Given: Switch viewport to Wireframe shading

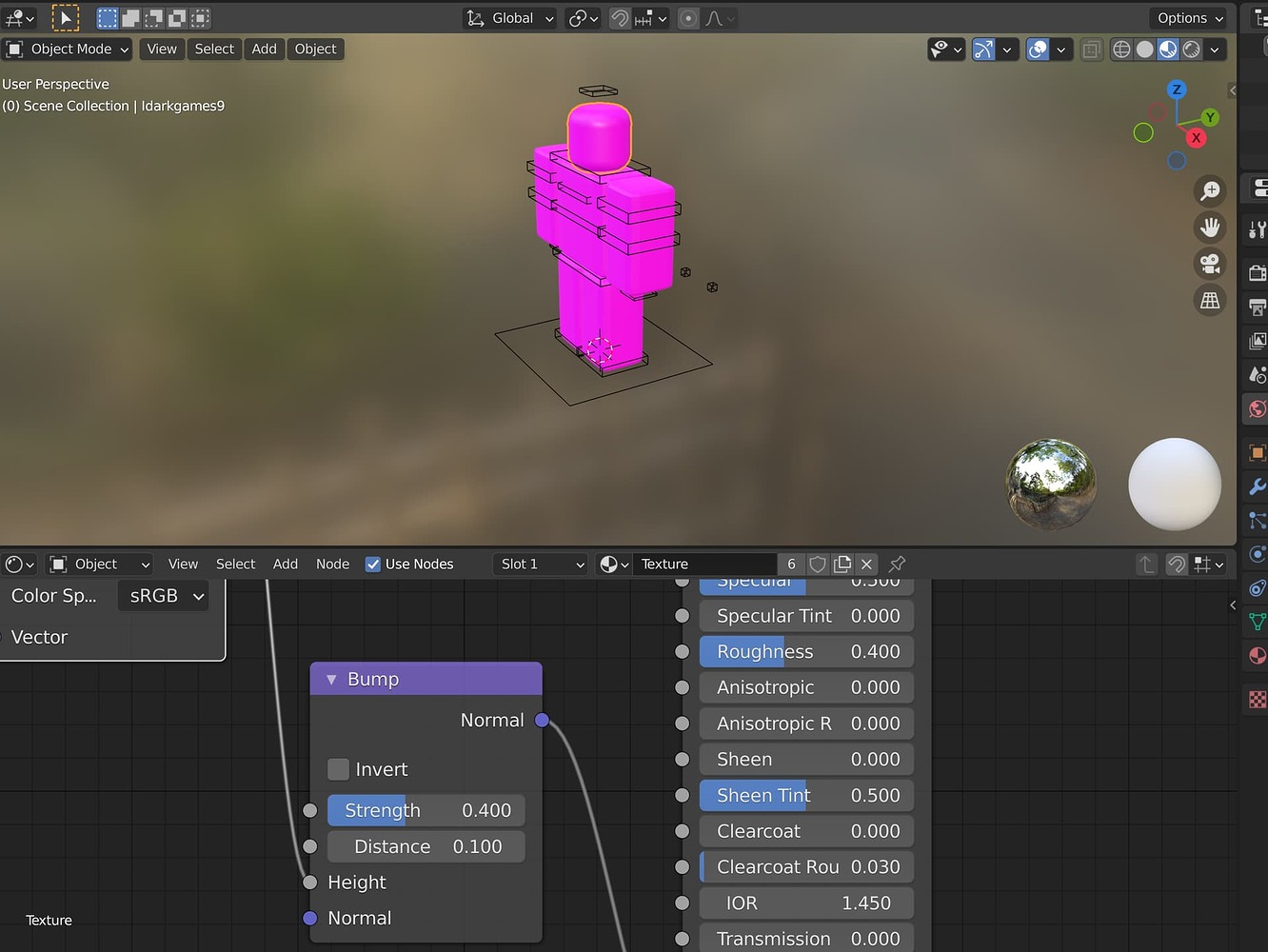Looking at the screenshot, I should point(1121,50).
